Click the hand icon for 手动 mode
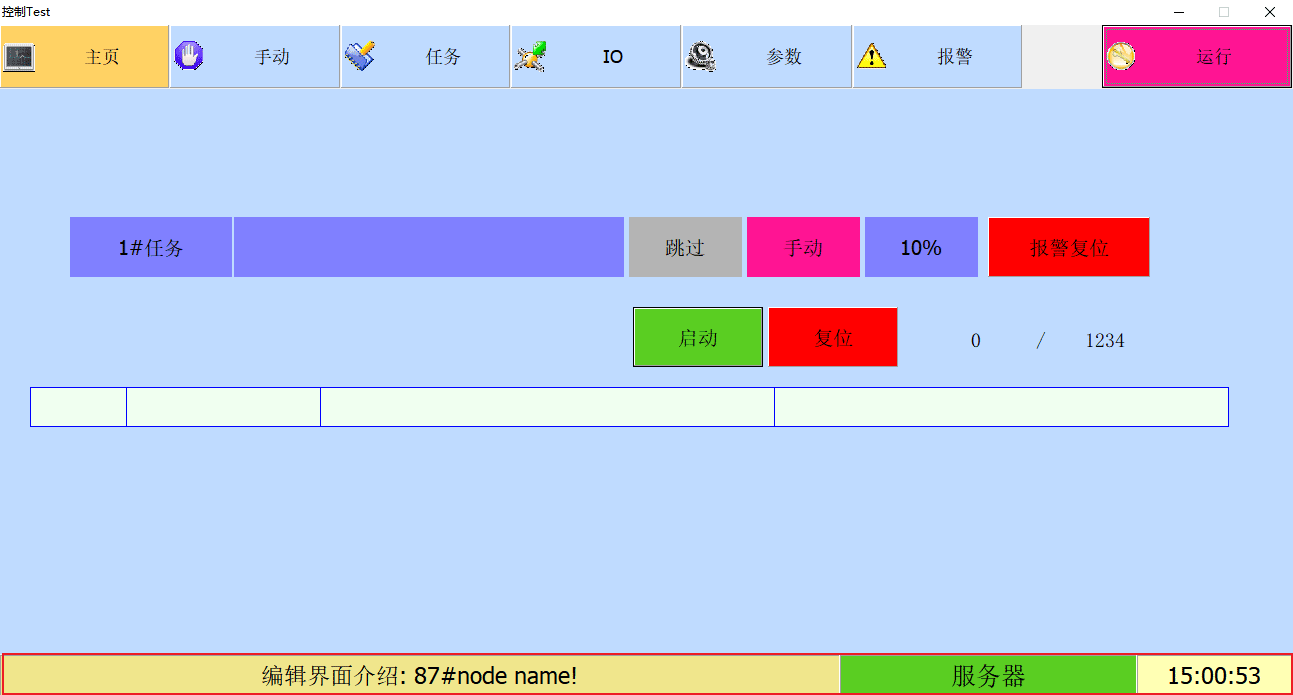 click(x=189, y=56)
